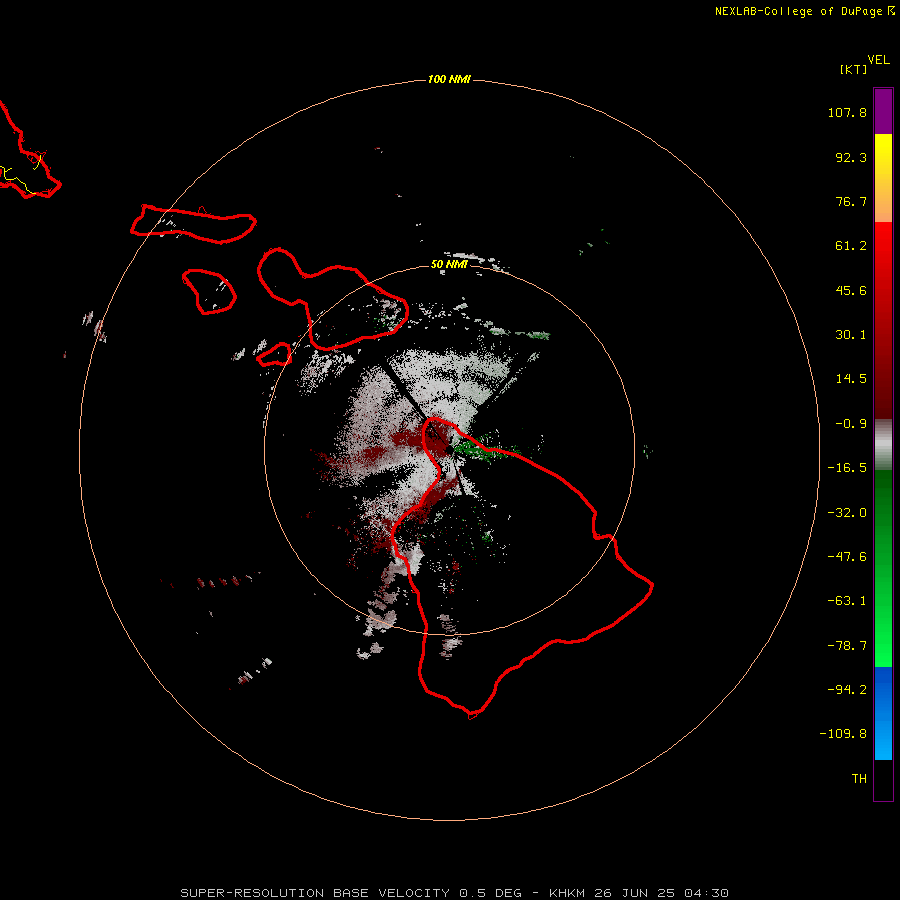Viewport: 900px width, 900px height.
Task: Click the 100 NMI range ring label
Action: pyautogui.click(x=449, y=79)
